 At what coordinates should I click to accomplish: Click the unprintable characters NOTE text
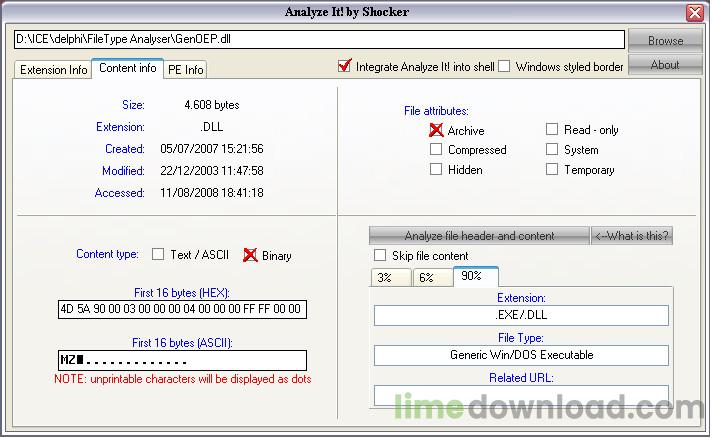pos(183,379)
